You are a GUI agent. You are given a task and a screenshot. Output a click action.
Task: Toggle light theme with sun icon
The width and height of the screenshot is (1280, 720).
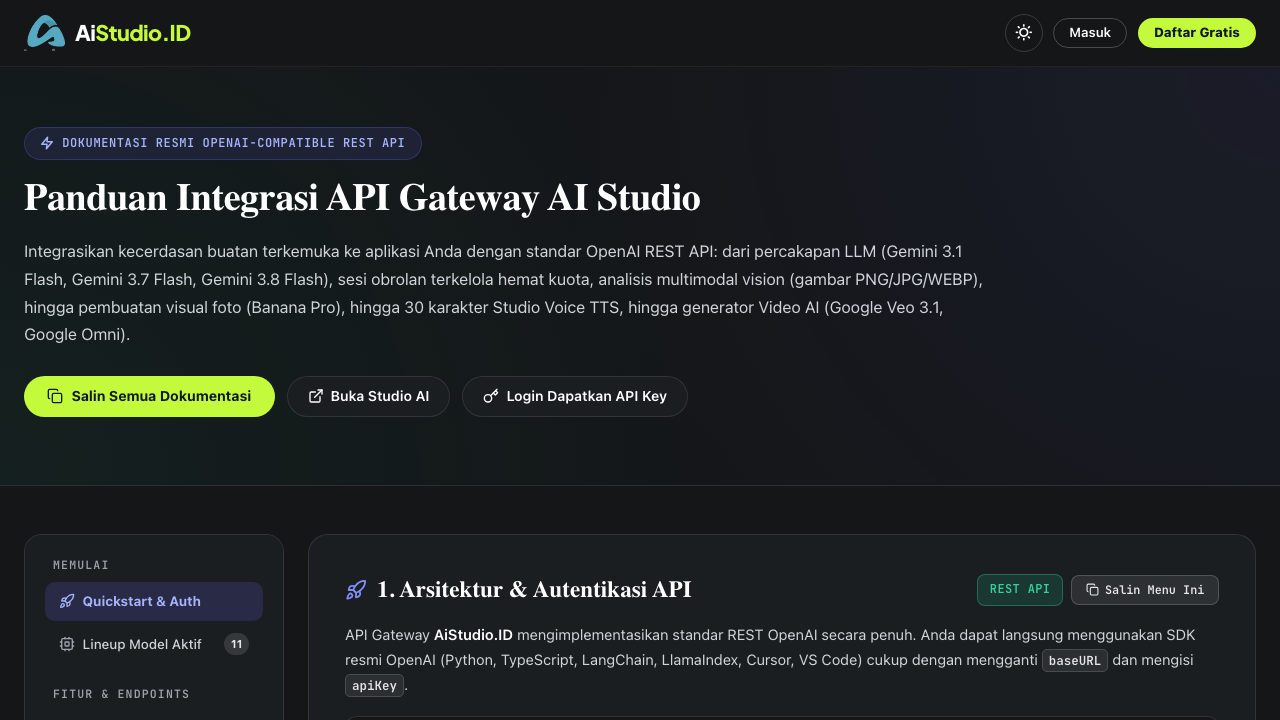pyautogui.click(x=1024, y=33)
